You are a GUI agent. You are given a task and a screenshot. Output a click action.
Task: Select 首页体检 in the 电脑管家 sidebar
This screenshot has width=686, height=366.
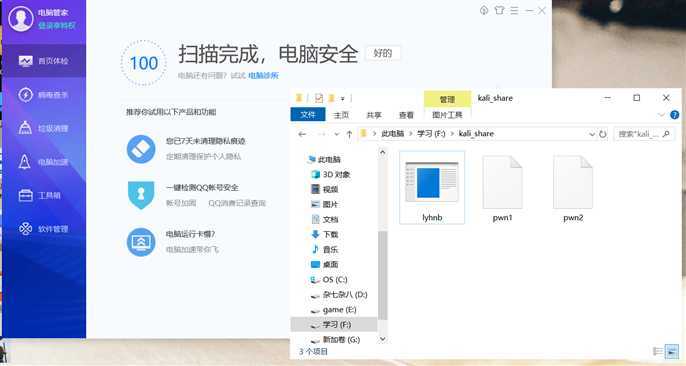[44, 61]
